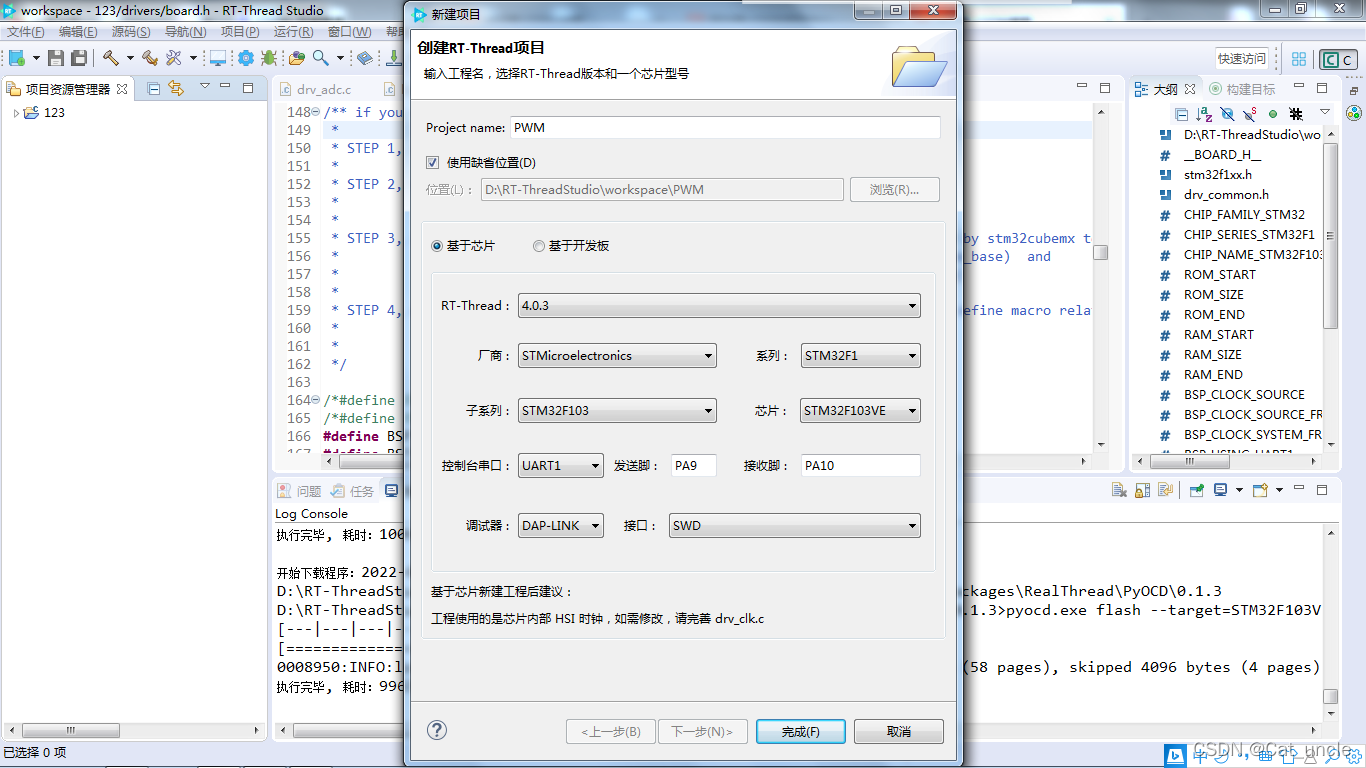Viewport: 1366px width, 768px height.
Task: Click the black hash filter icon in outline
Action: [x=1296, y=114]
